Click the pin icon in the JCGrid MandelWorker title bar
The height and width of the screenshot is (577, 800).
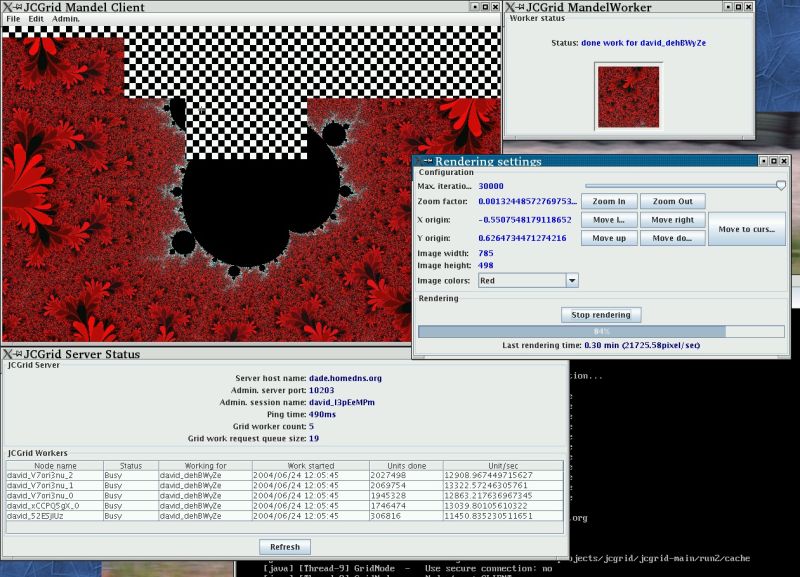pyautogui.click(x=520, y=7)
